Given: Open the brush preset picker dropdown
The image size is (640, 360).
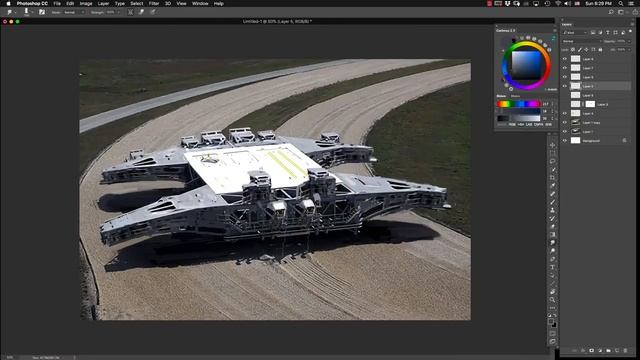Looking at the screenshot, I should [x=32, y=12].
